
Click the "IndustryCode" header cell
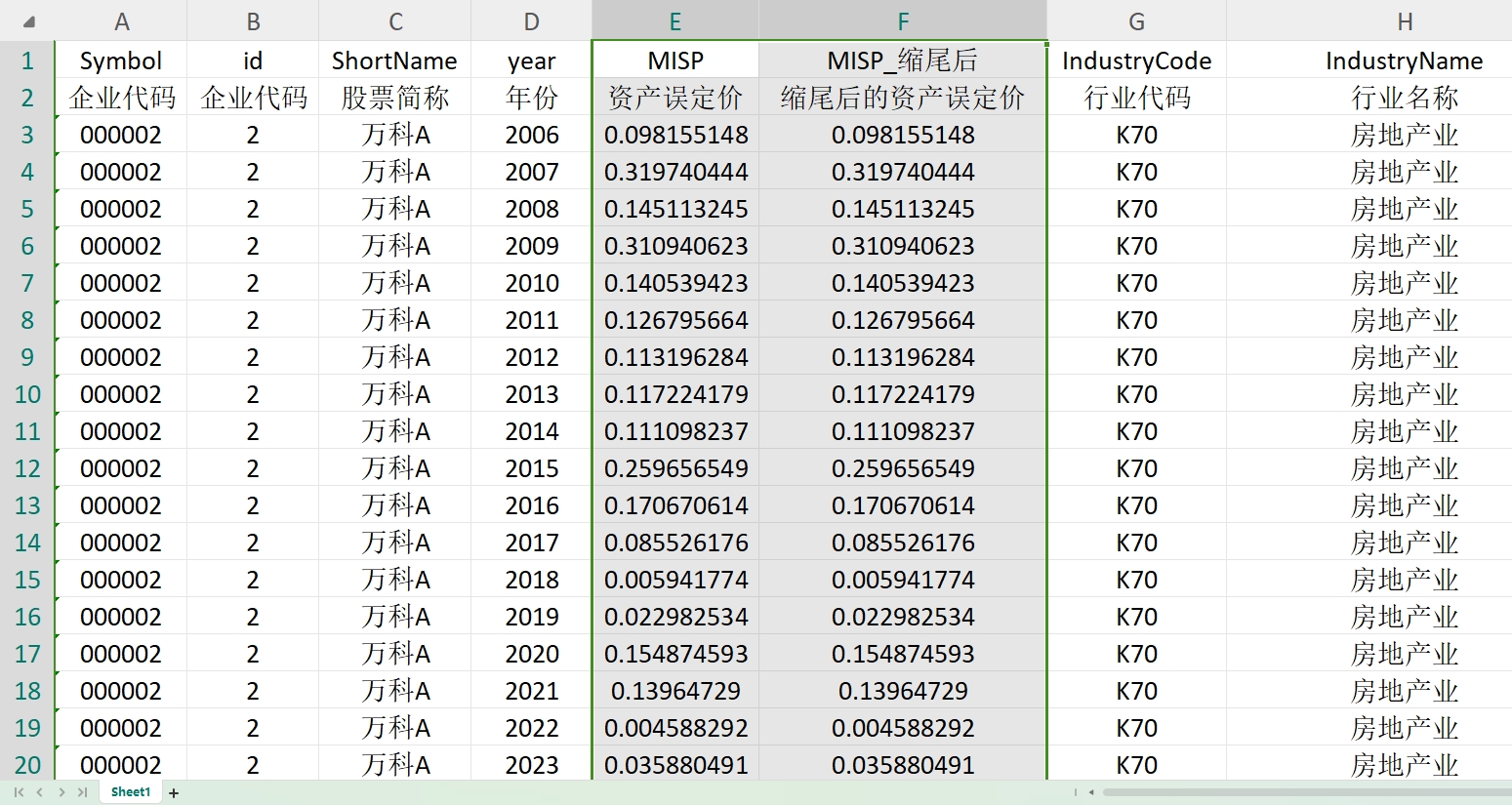pyautogui.click(x=1137, y=60)
